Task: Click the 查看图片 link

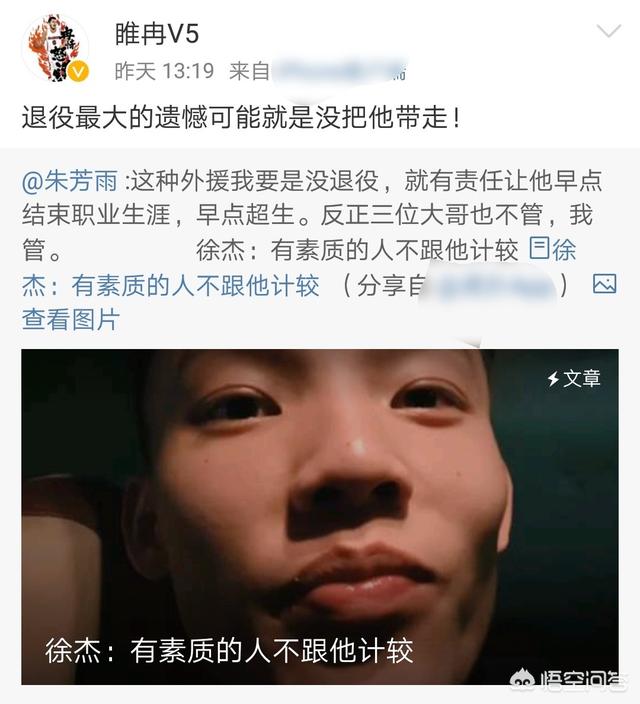Action: pyautogui.click(x=71, y=320)
